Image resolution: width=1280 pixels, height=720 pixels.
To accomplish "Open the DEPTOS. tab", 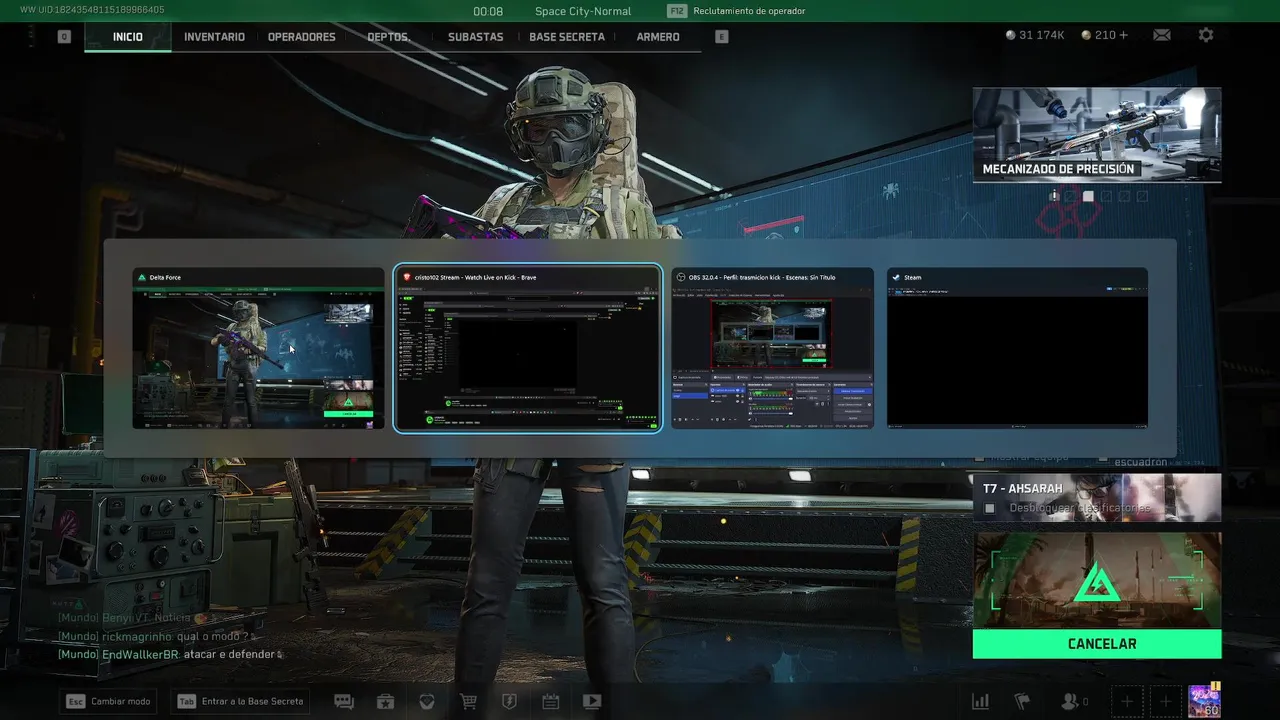I will click(x=389, y=37).
